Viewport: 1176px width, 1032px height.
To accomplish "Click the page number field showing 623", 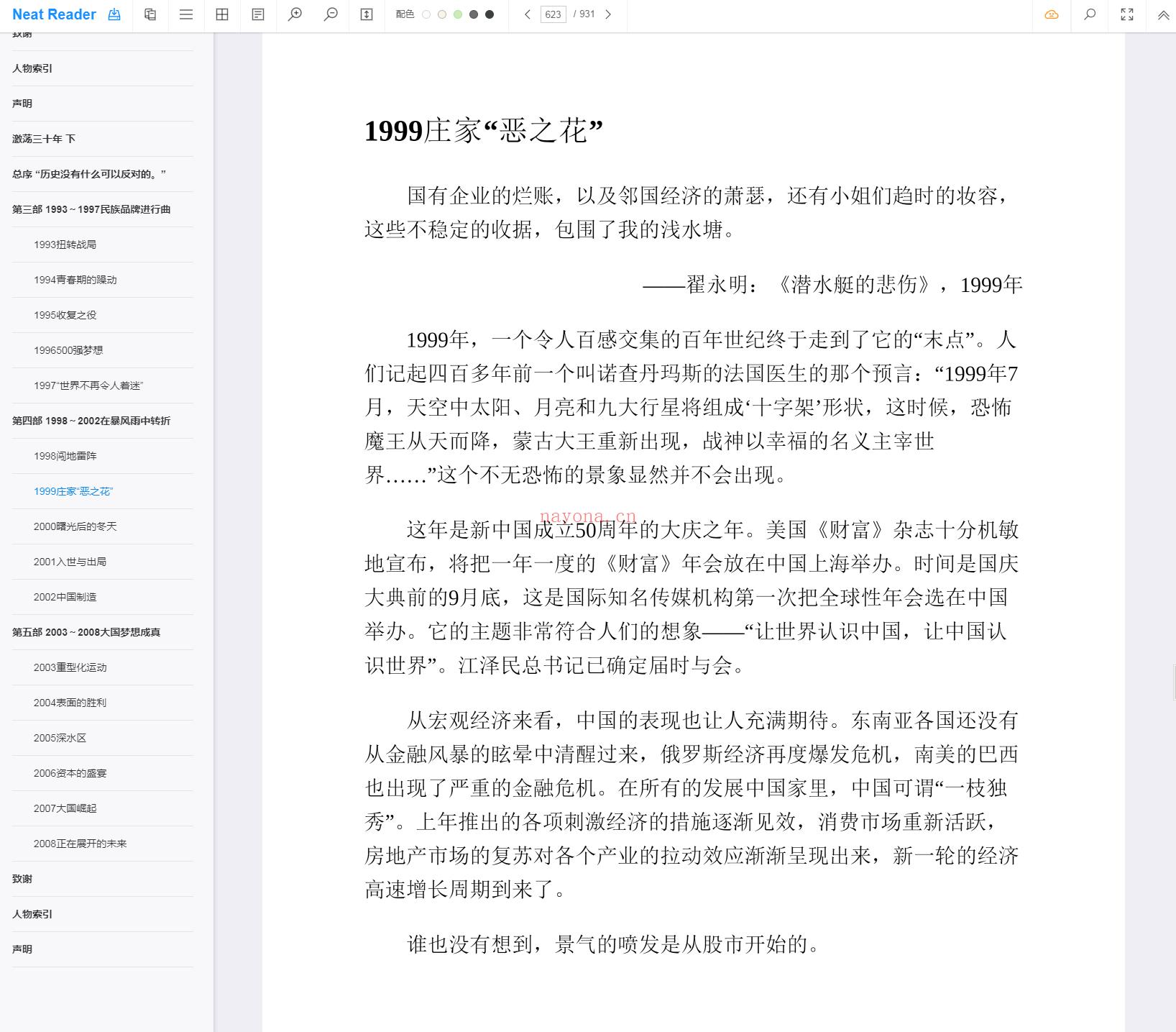I will click(x=553, y=14).
